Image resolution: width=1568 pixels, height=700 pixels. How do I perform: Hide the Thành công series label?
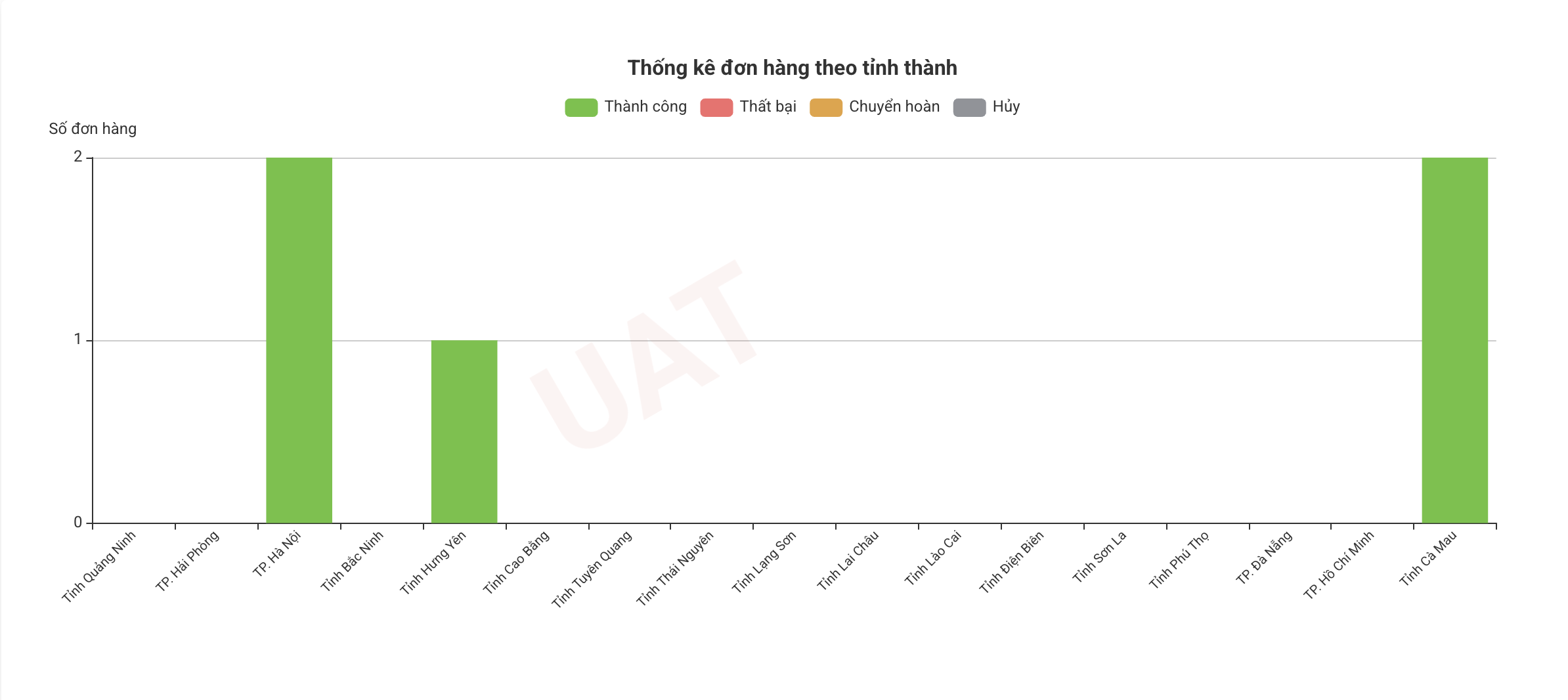(645, 107)
